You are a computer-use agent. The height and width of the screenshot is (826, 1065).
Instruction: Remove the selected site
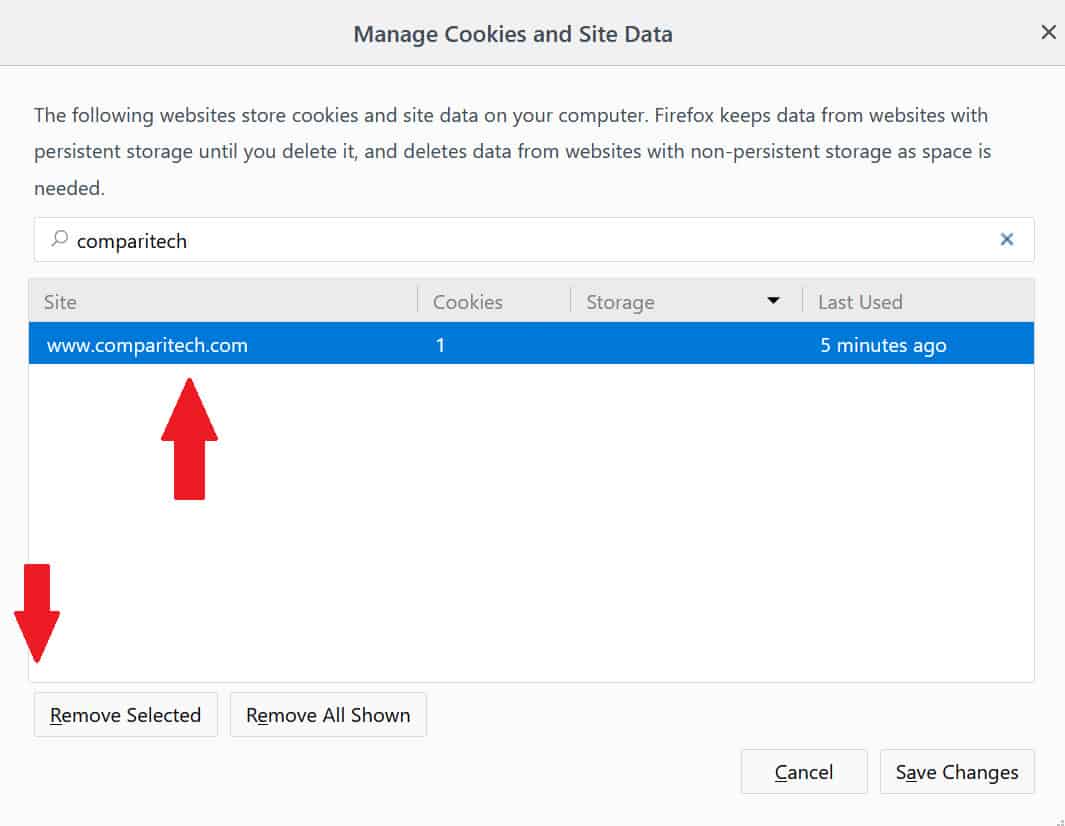click(x=126, y=715)
